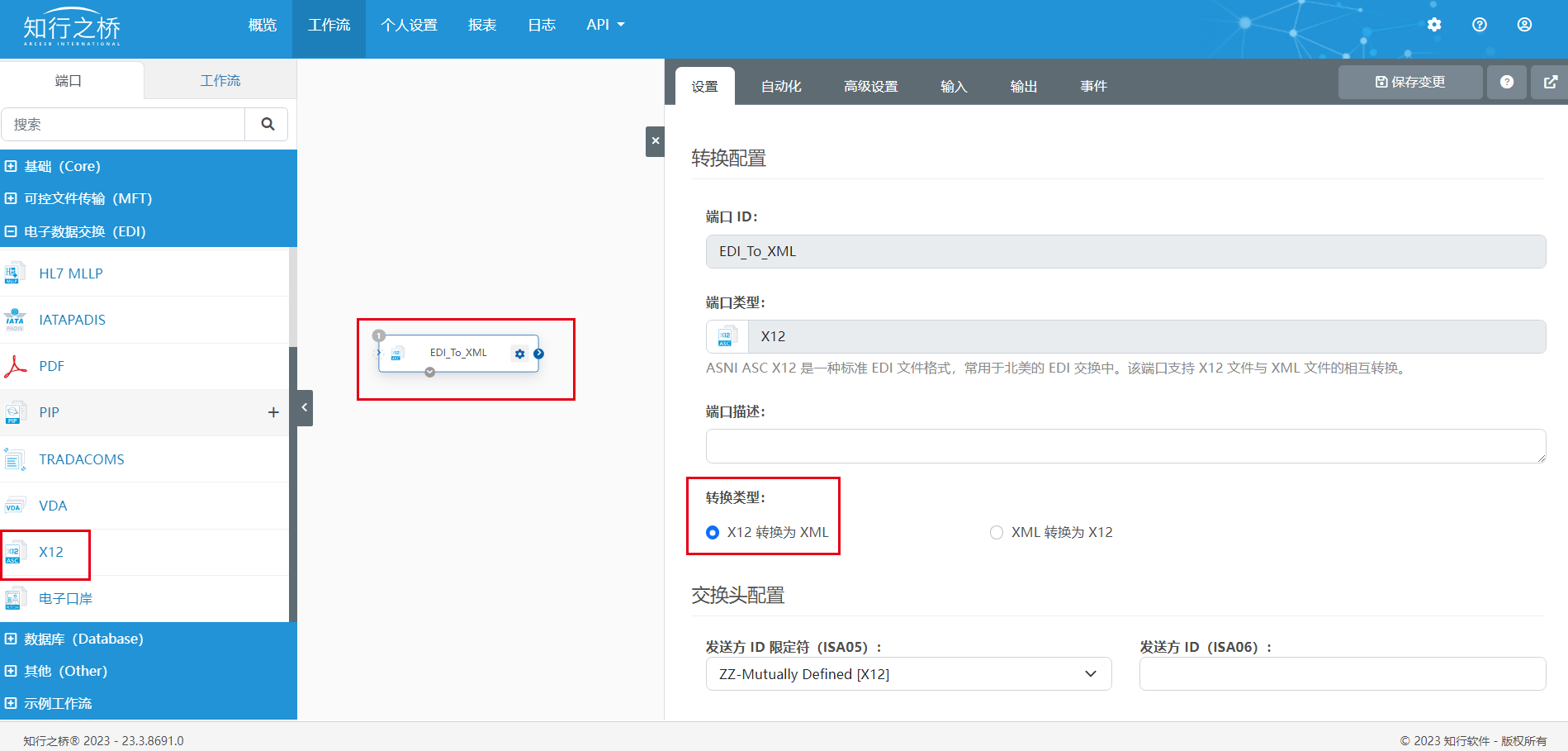The width and height of the screenshot is (1568, 751).
Task: Select the EDI_To_XML node label
Action: click(x=458, y=353)
